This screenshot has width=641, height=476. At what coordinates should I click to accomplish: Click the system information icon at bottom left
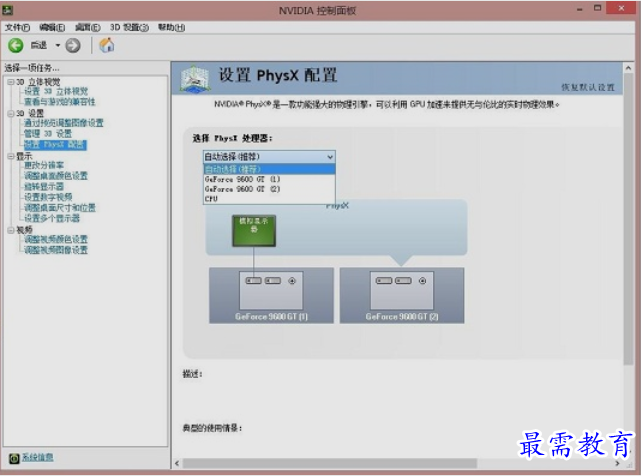click(x=14, y=458)
